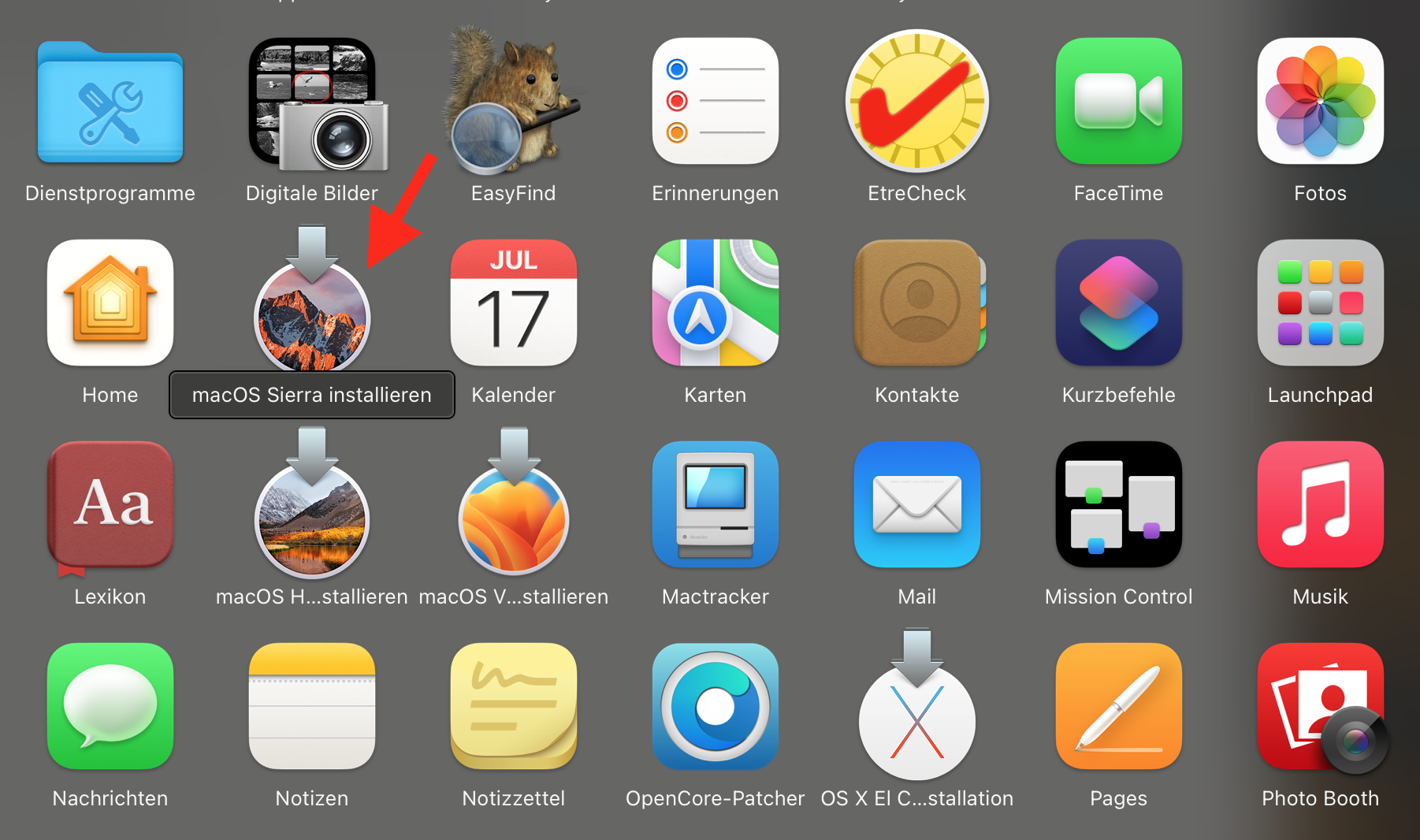The image size is (1420, 840).
Task: Click the "macOS V...stallieren" name label
Action: [x=514, y=597]
